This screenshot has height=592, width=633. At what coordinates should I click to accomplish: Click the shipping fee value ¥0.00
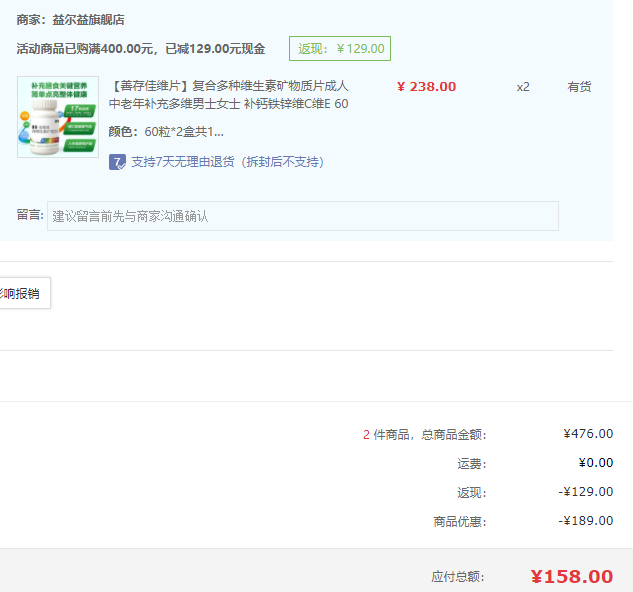(x=596, y=463)
